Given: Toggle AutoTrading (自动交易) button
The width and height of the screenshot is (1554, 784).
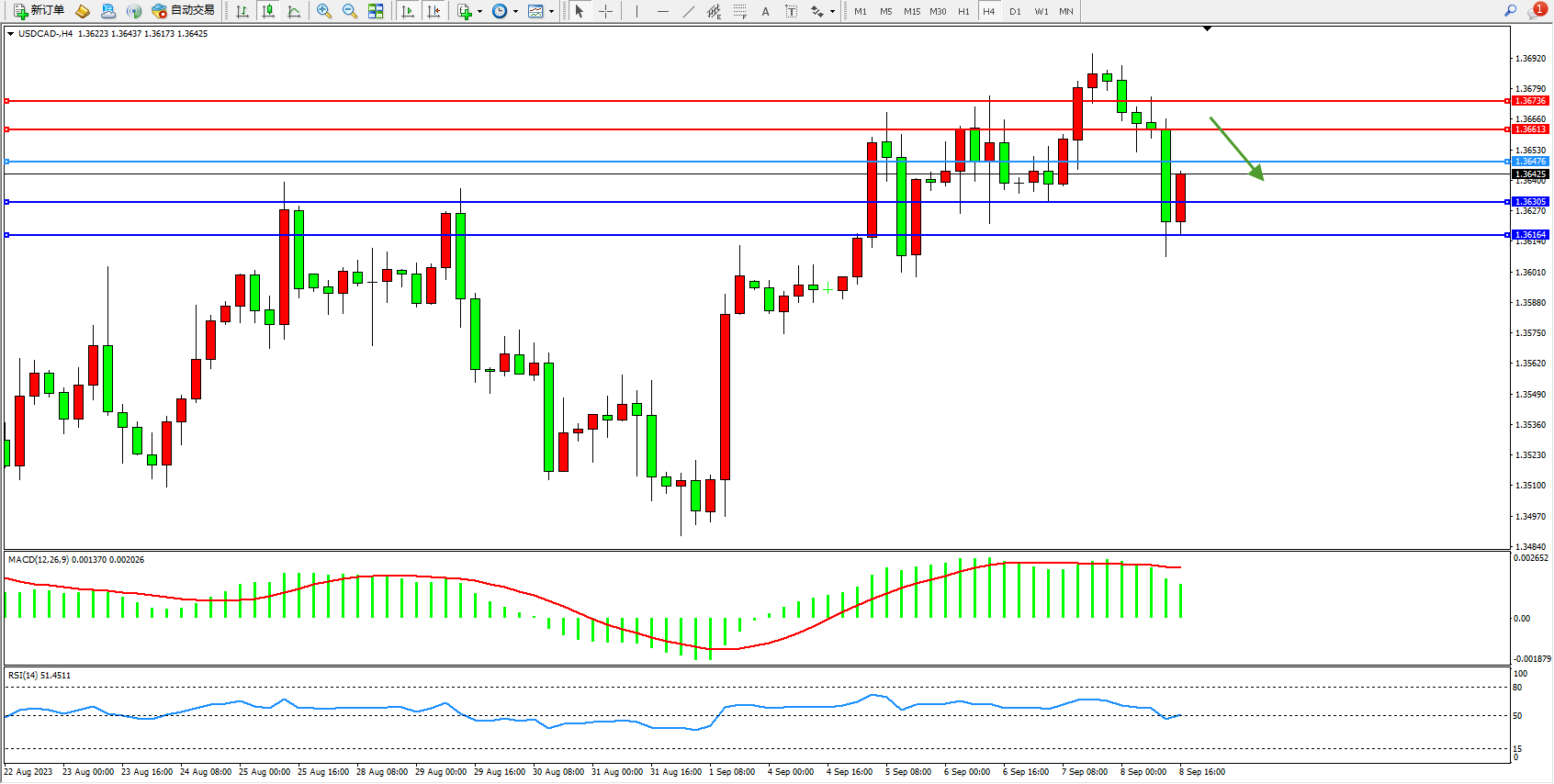Looking at the screenshot, I should pyautogui.click(x=183, y=11).
